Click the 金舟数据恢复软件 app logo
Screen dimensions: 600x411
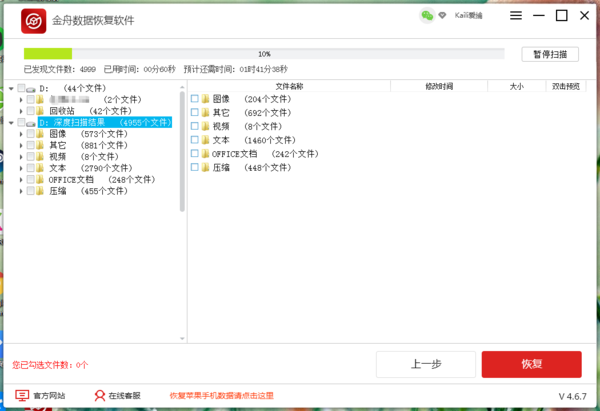(x=33, y=20)
